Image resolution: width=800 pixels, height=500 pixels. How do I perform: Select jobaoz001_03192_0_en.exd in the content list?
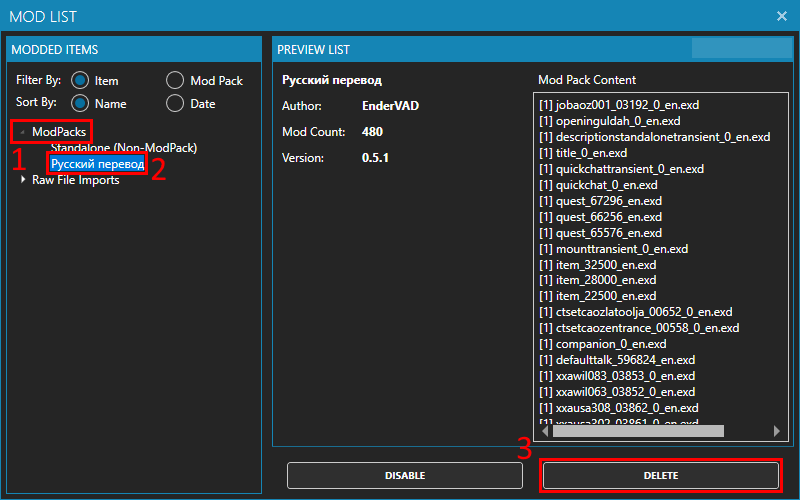pos(619,105)
